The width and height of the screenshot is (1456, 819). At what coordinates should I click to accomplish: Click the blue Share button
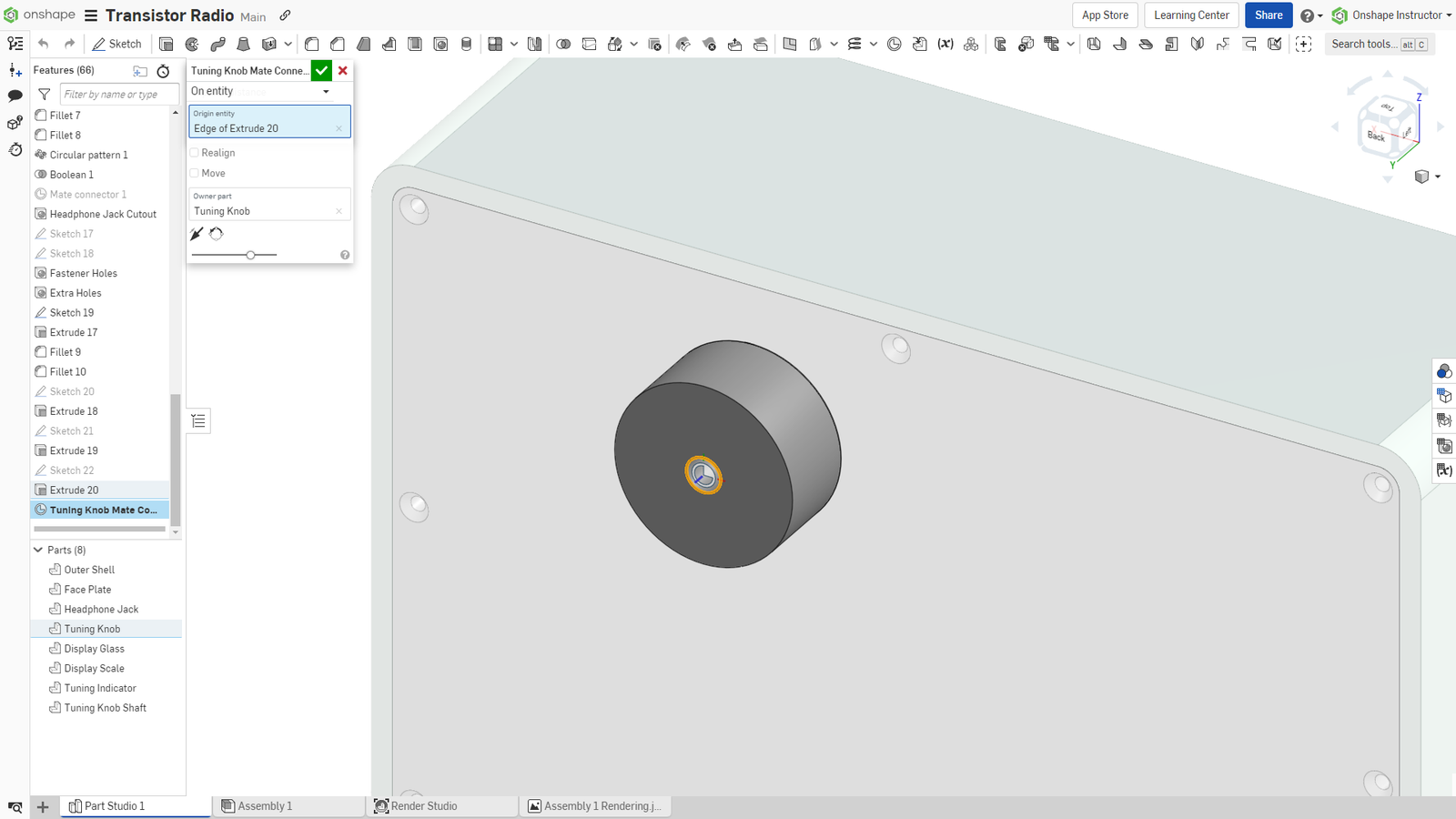coord(1268,15)
